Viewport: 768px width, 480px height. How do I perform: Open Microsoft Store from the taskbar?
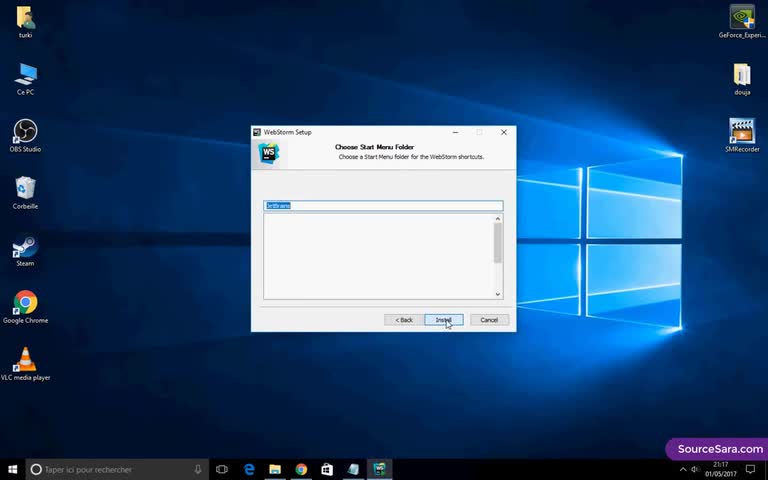(327, 469)
